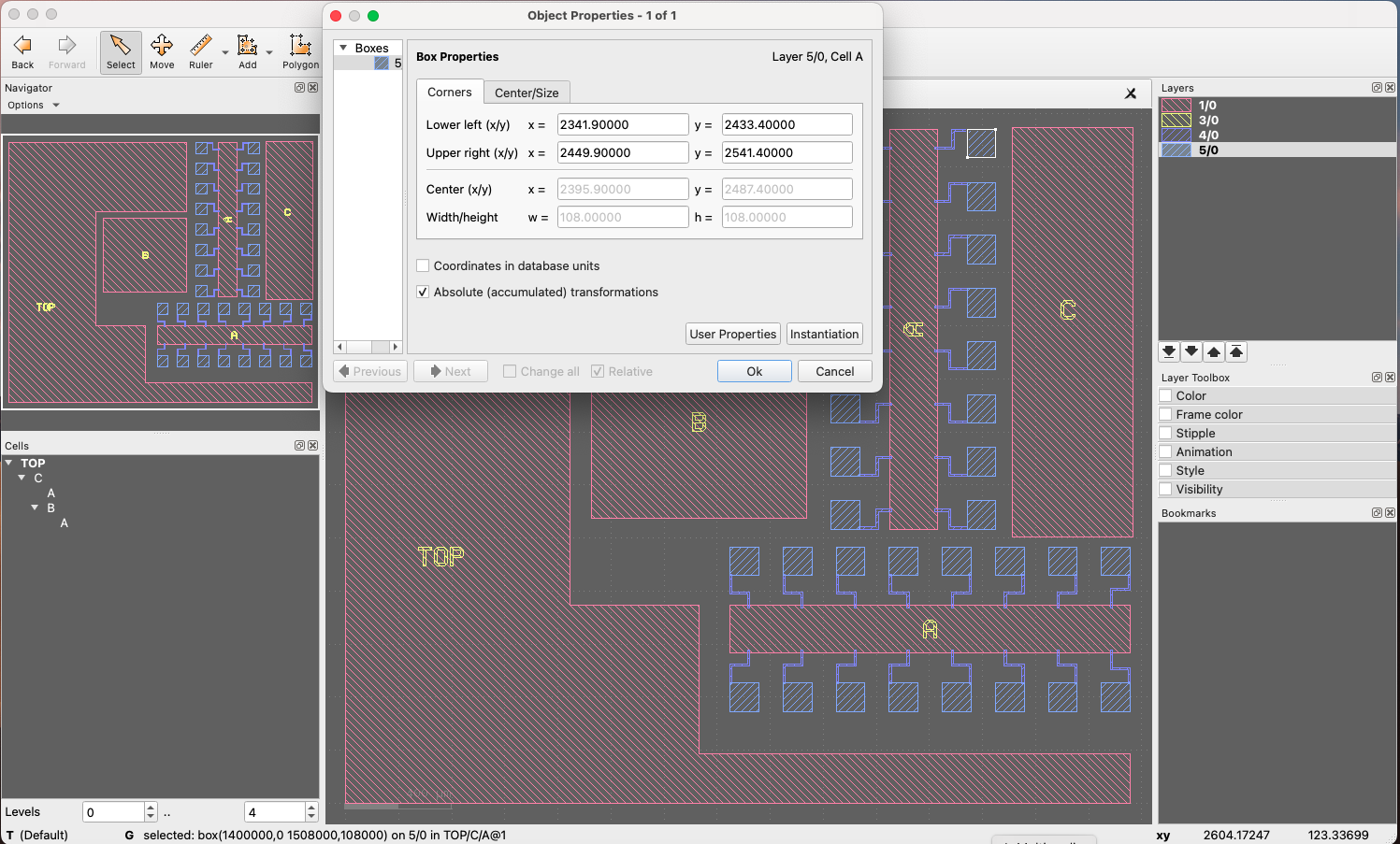Enable Coordinates in database units checkbox

point(423,266)
